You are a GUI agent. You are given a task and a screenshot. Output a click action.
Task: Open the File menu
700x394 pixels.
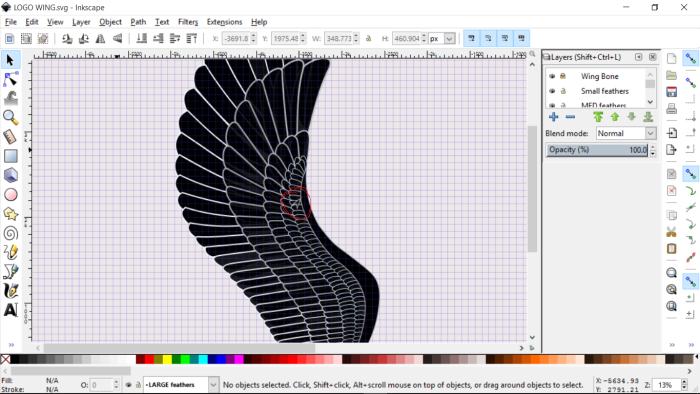(x=11, y=22)
